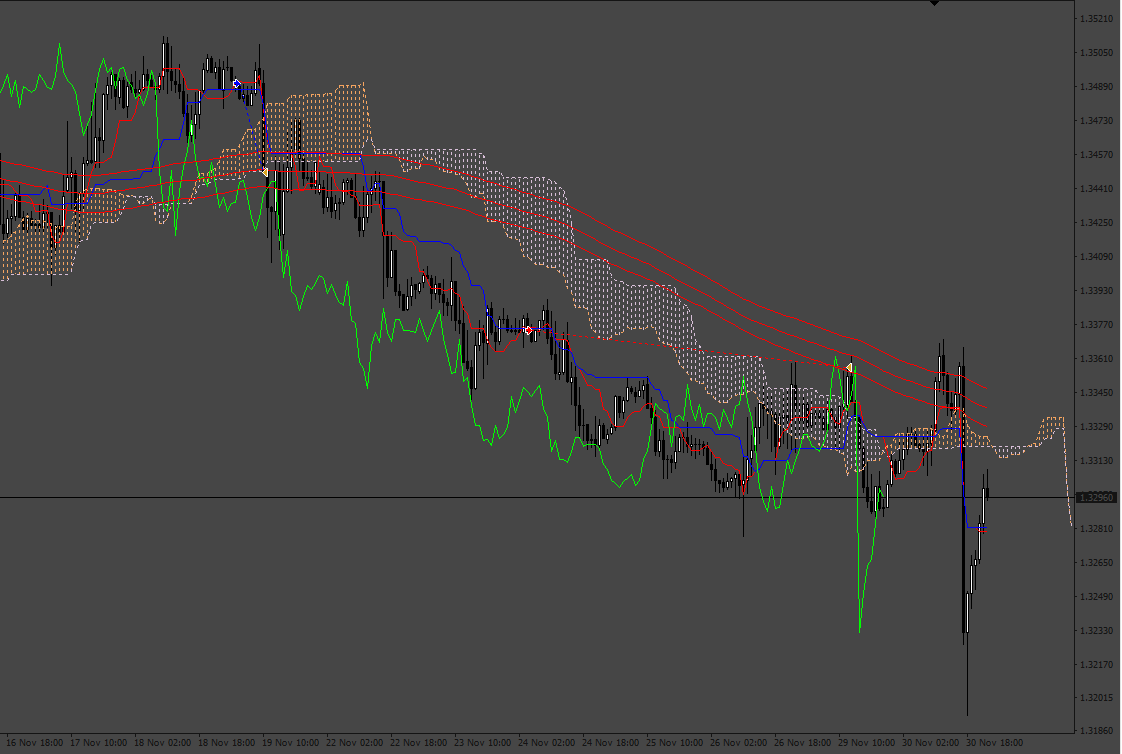This screenshot has height=754, width=1122.
Task: Click the blue trade entry arrow marker
Action: pos(237,84)
